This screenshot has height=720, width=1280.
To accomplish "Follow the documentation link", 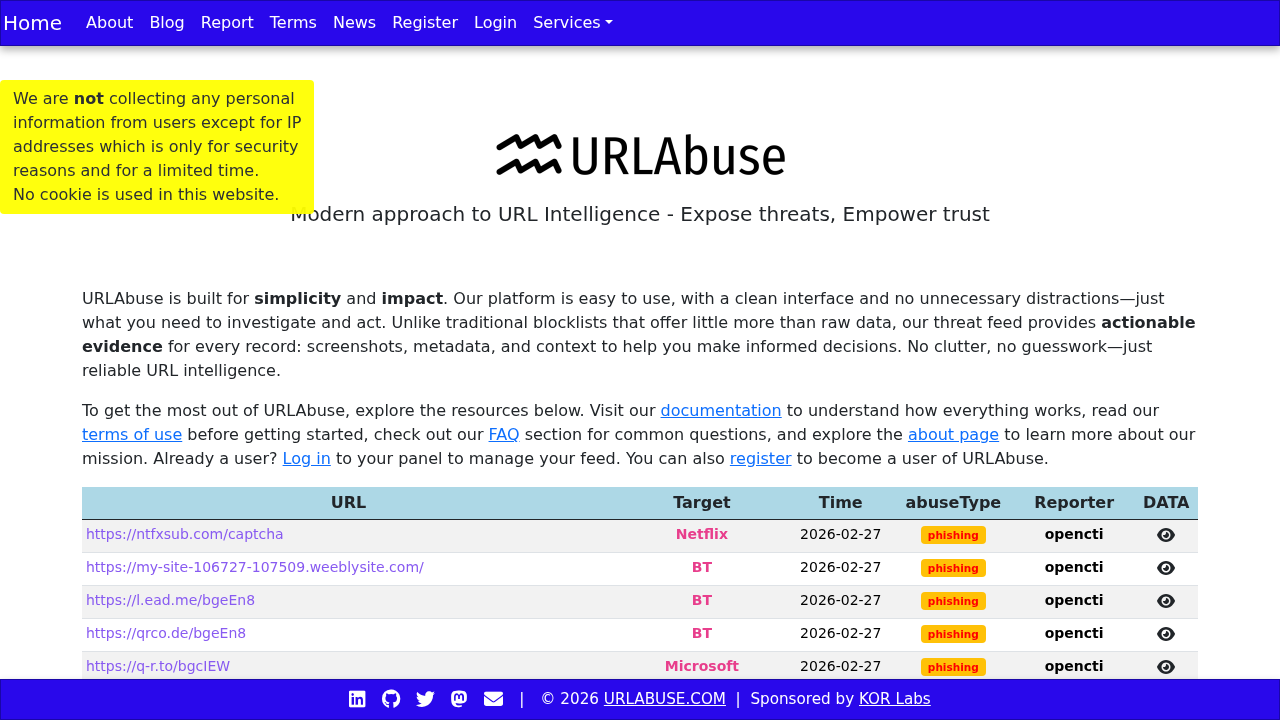I will [x=720, y=410].
